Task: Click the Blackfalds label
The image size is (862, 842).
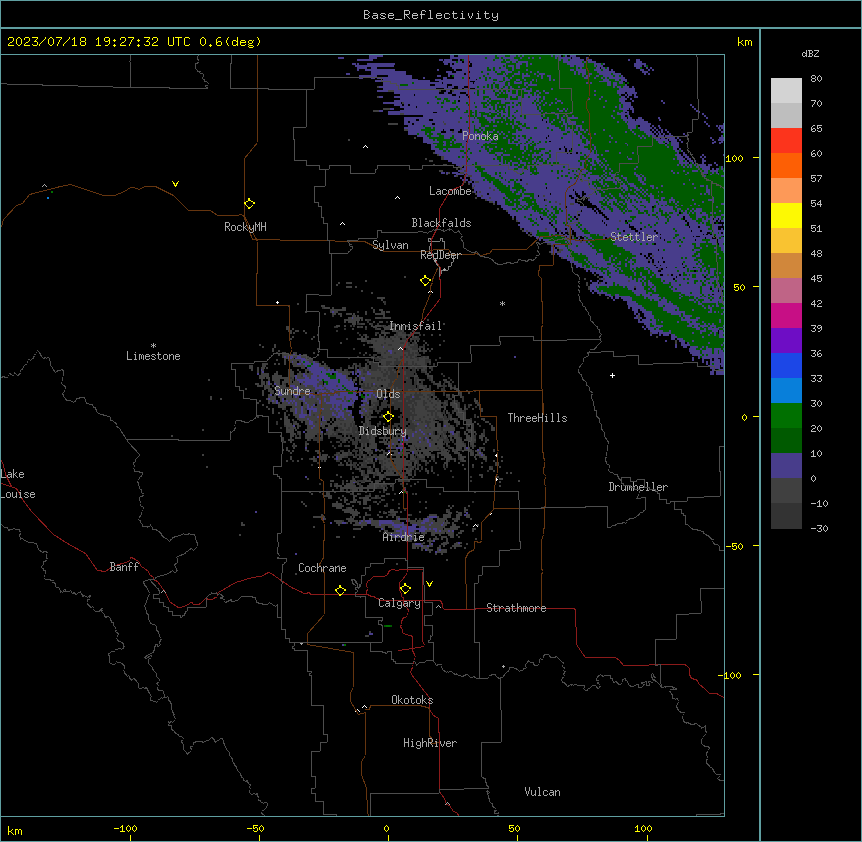Action: (441, 223)
